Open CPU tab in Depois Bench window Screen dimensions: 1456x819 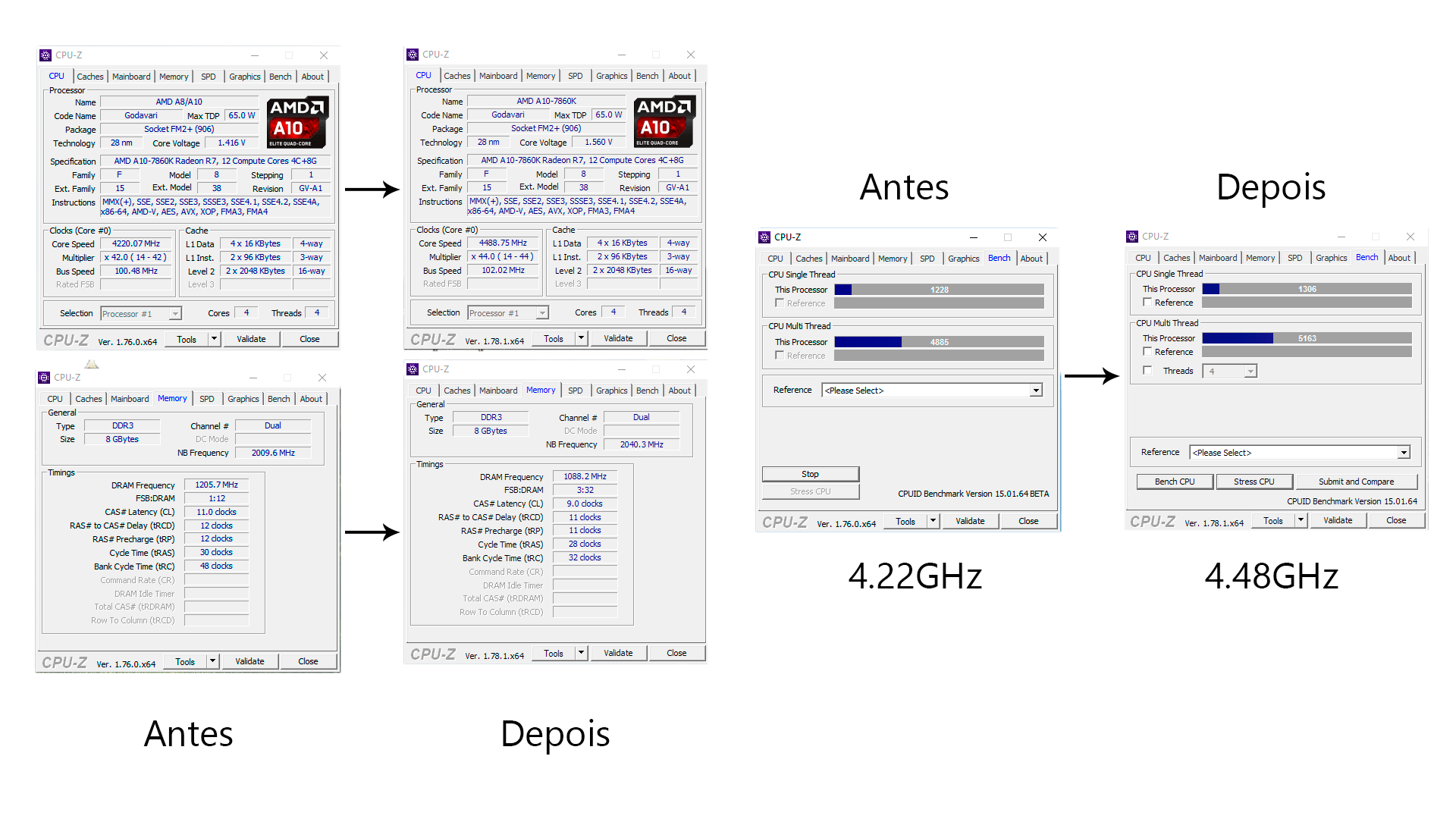tap(1143, 258)
